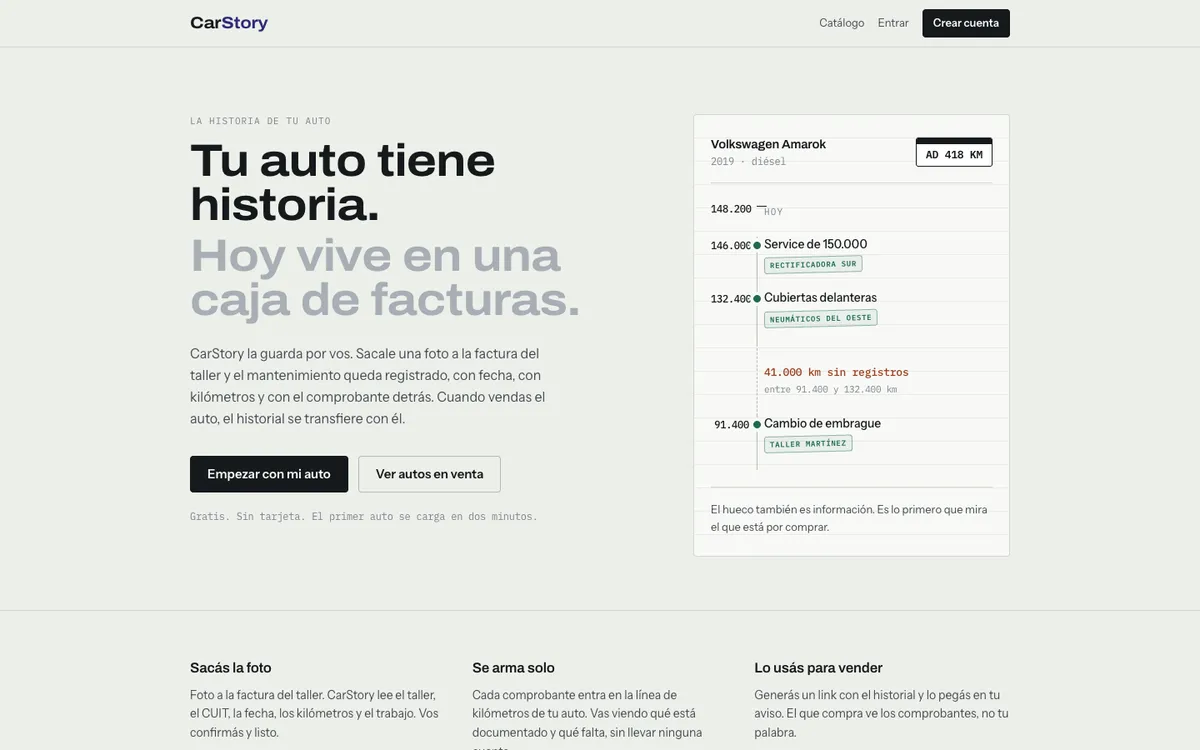Click LA HISTORIA DE TU AUTO eyebrow
This screenshot has width=1200, height=750.
[260, 121]
